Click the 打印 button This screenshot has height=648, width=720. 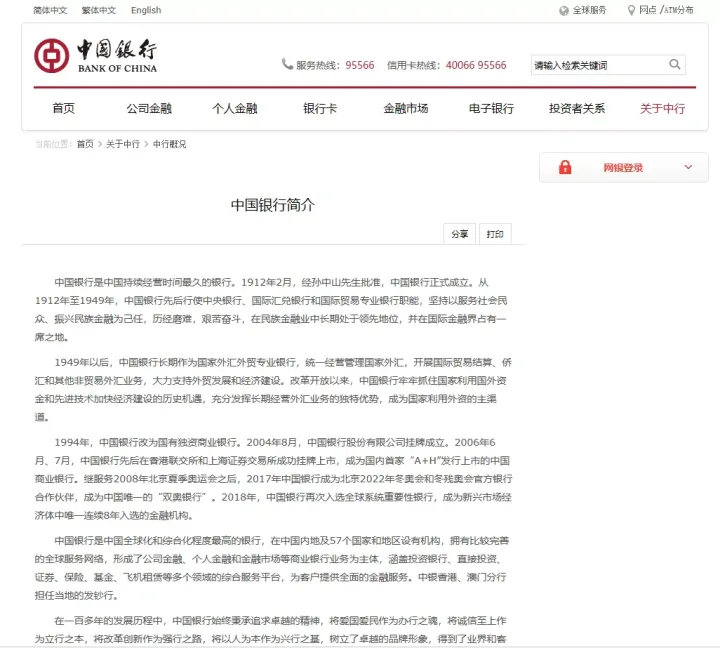tap(495, 234)
